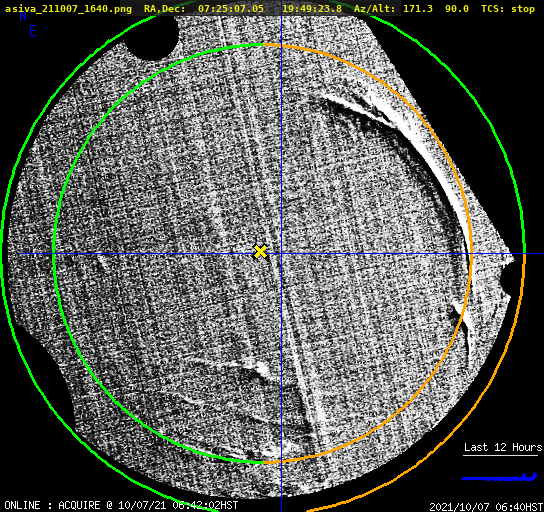Select the Dec value 19:49:23.8
The height and width of the screenshot is (512, 544).
[x=312, y=9]
